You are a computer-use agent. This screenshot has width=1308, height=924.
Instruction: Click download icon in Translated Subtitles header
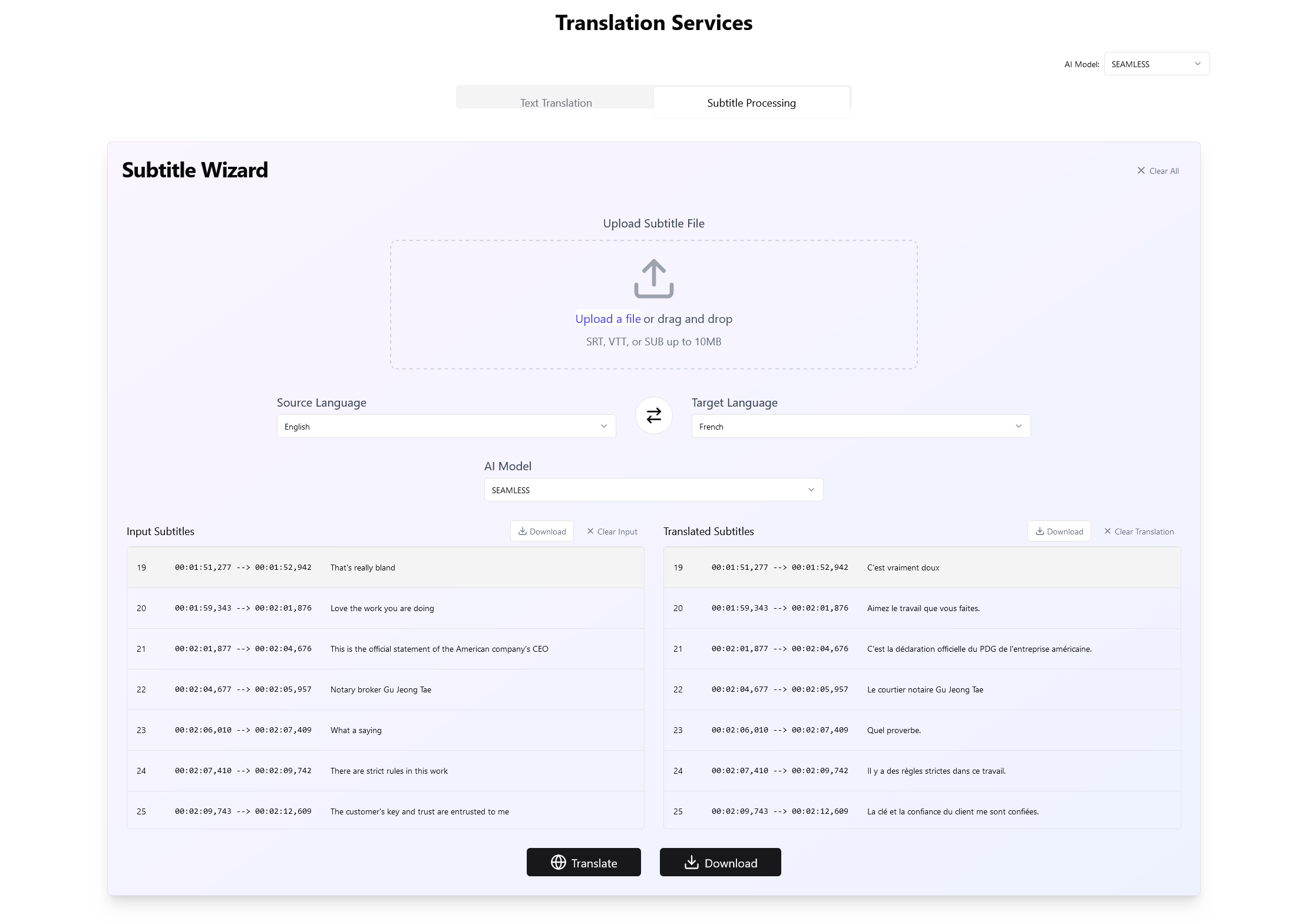coord(1039,531)
